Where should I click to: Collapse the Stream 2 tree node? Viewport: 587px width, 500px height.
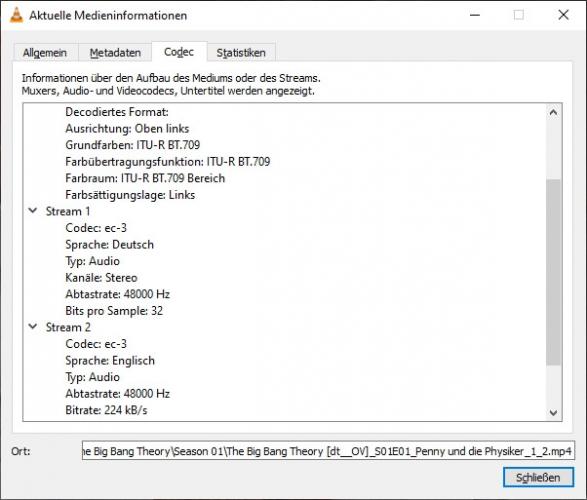pyautogui.click(x=33, y=327)
